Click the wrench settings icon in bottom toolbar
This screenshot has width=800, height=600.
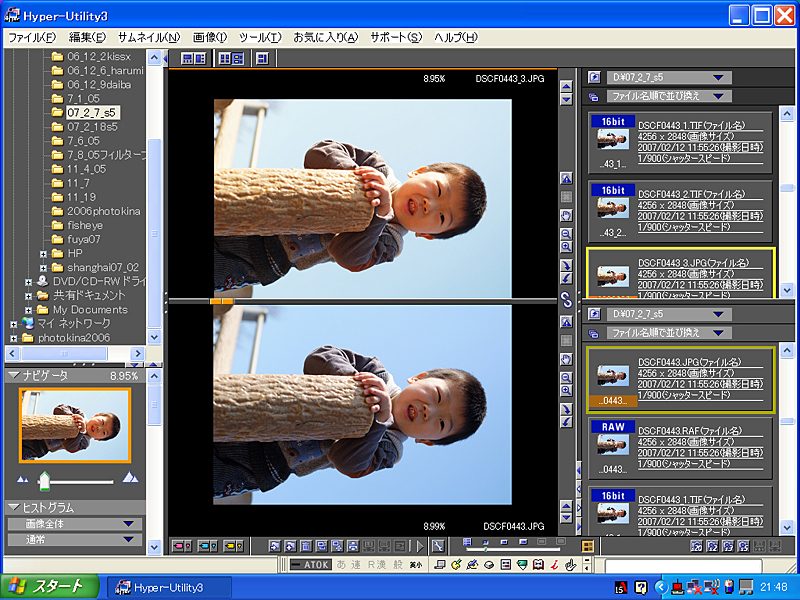point(438,546)
